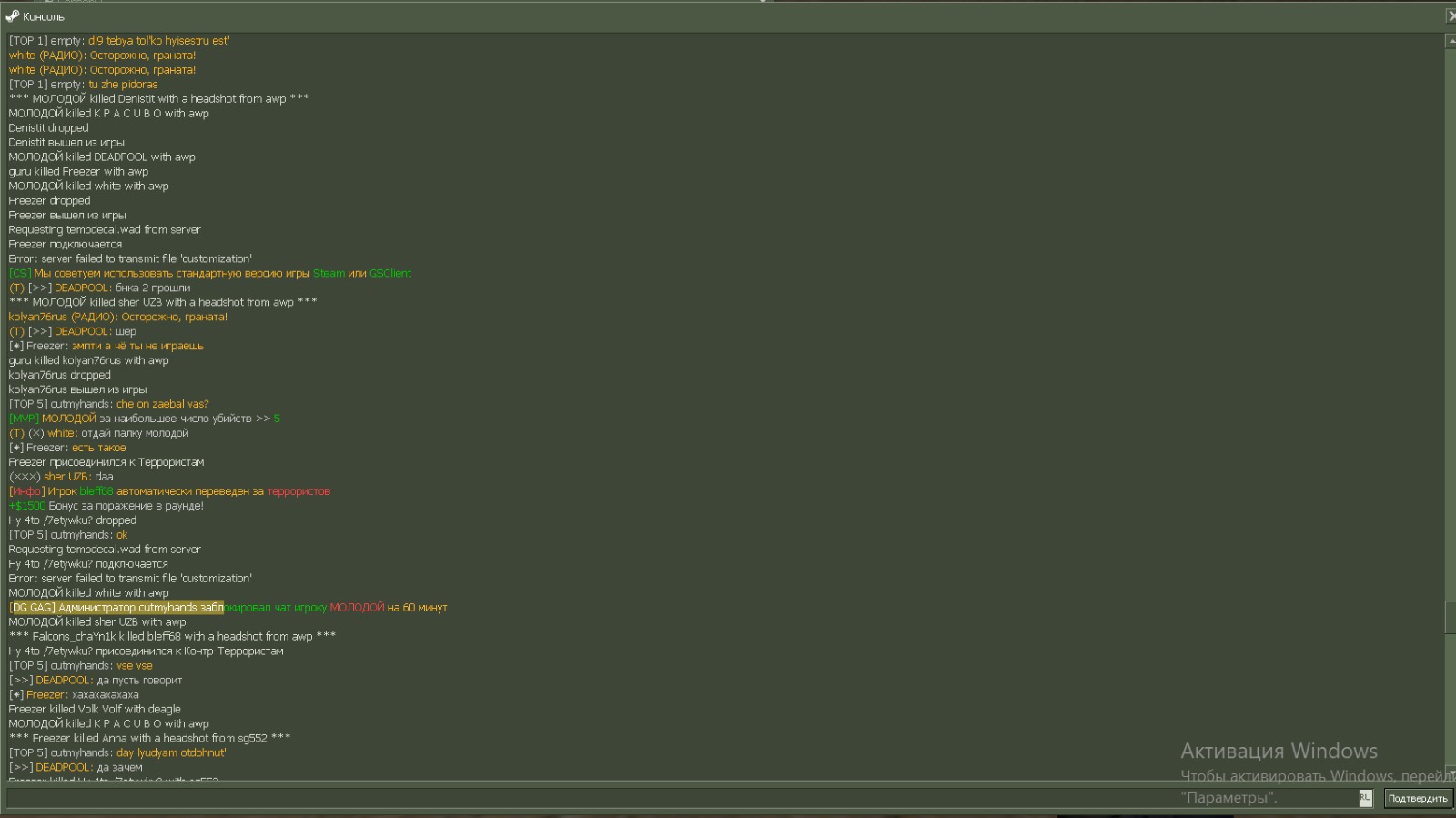Click the 'Freezer killed Anna' headshot line
This screenshot has height=818, width=1456.
tap(149, 738)
